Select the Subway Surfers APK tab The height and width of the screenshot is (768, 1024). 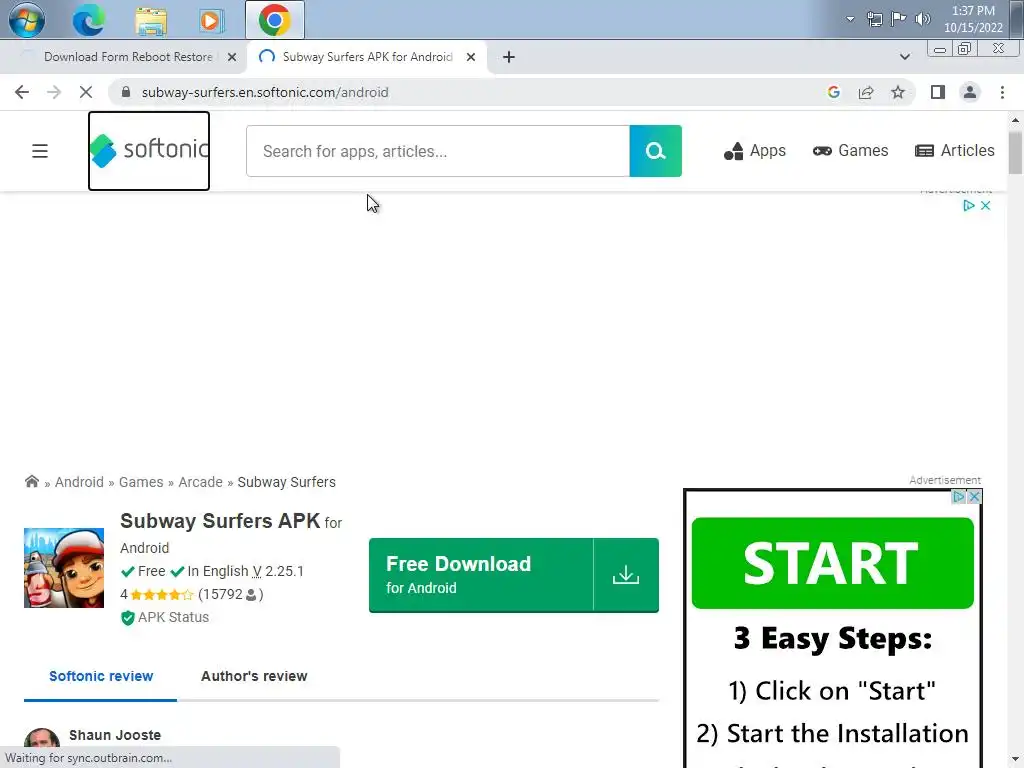point(368,57)
